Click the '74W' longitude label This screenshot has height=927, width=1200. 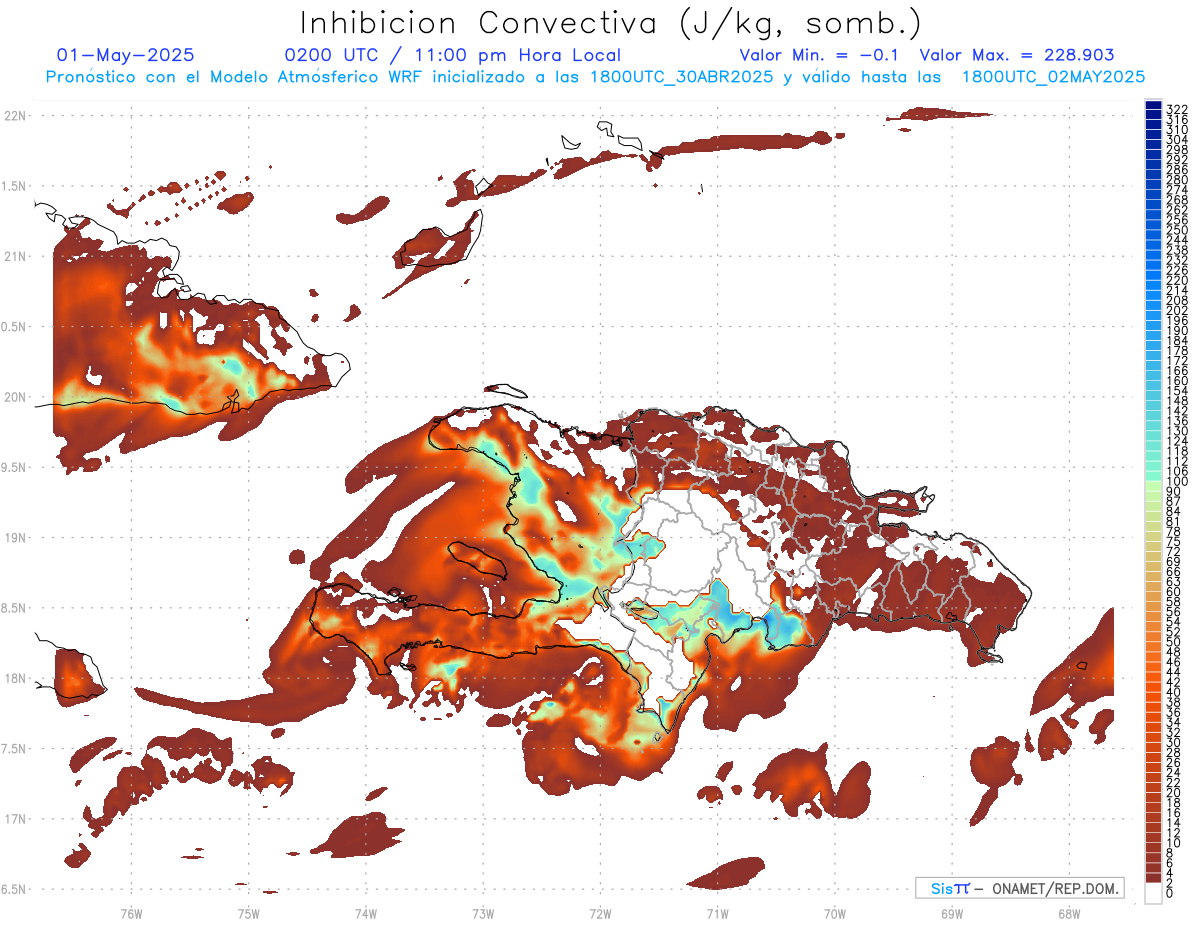click(365, 913)
